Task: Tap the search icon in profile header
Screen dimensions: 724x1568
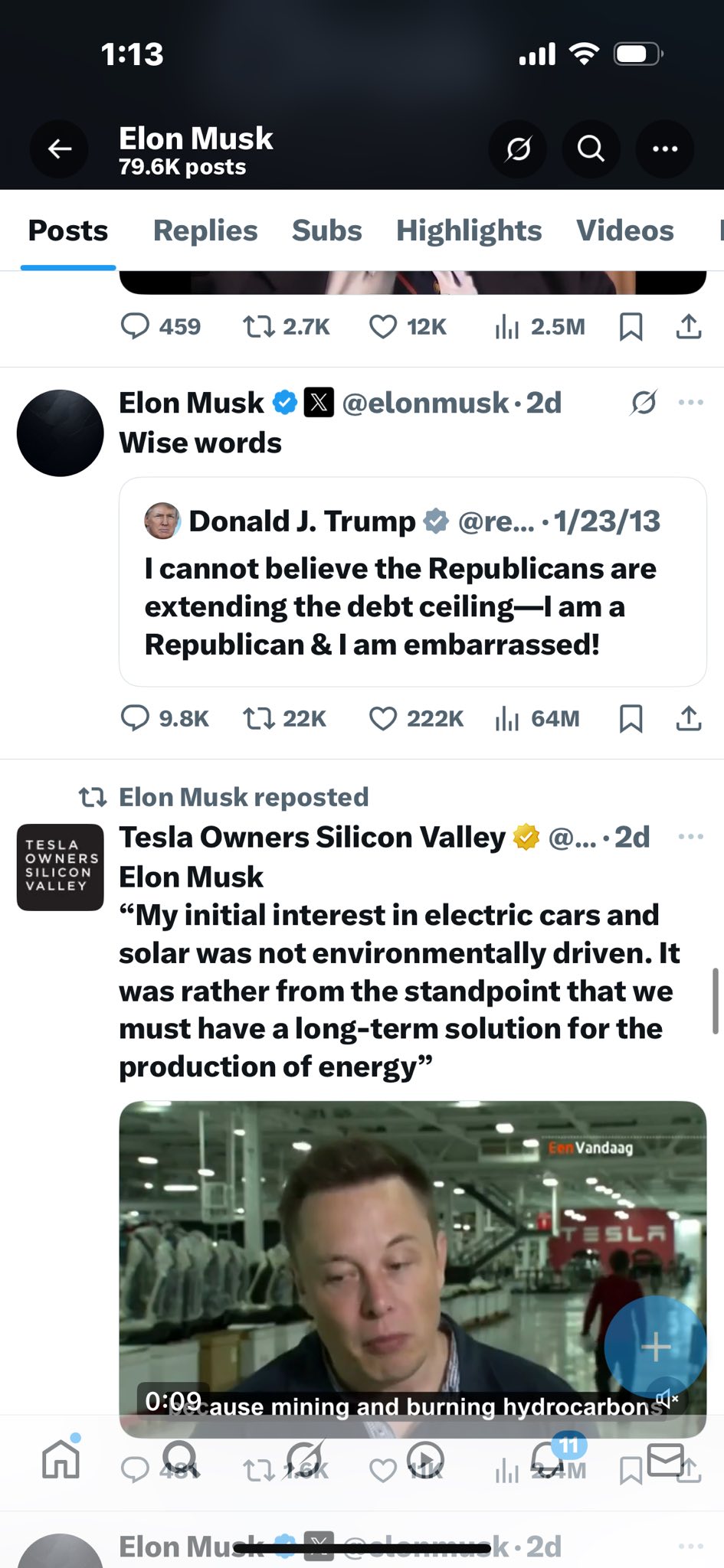Action: (x=591, y=149)
